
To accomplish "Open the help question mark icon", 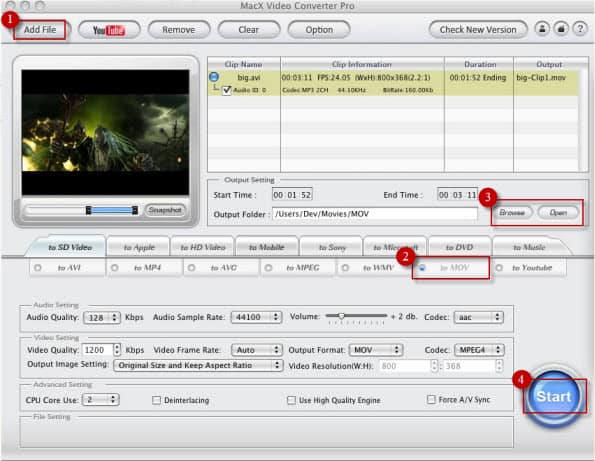I will coord(580,29).
